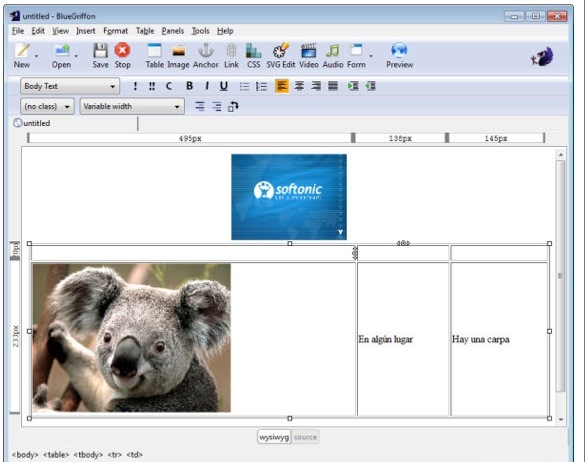Screen dimensions: 585x462
Task: Click the CSS toolbar icon
Action: click(x=253, y=56)
